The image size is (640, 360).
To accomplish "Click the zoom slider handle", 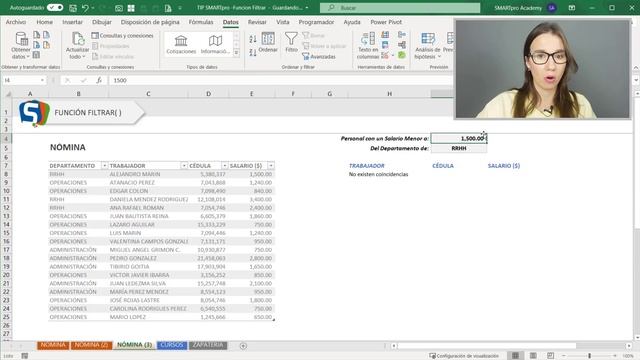I will [589, 356].
